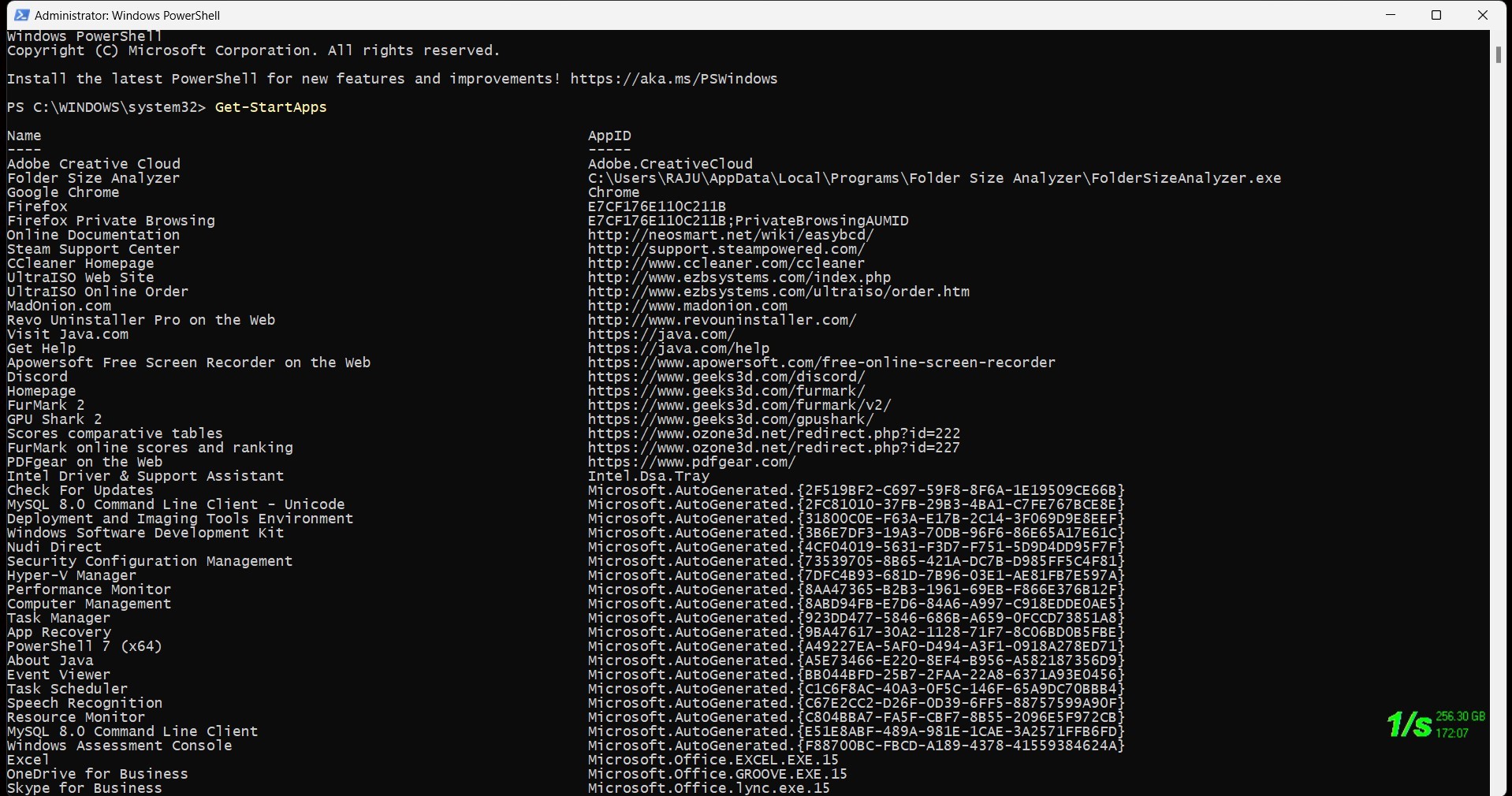Click the App Recovery entry
Viewport: 1512px width, 796px height.
[59, 632]
